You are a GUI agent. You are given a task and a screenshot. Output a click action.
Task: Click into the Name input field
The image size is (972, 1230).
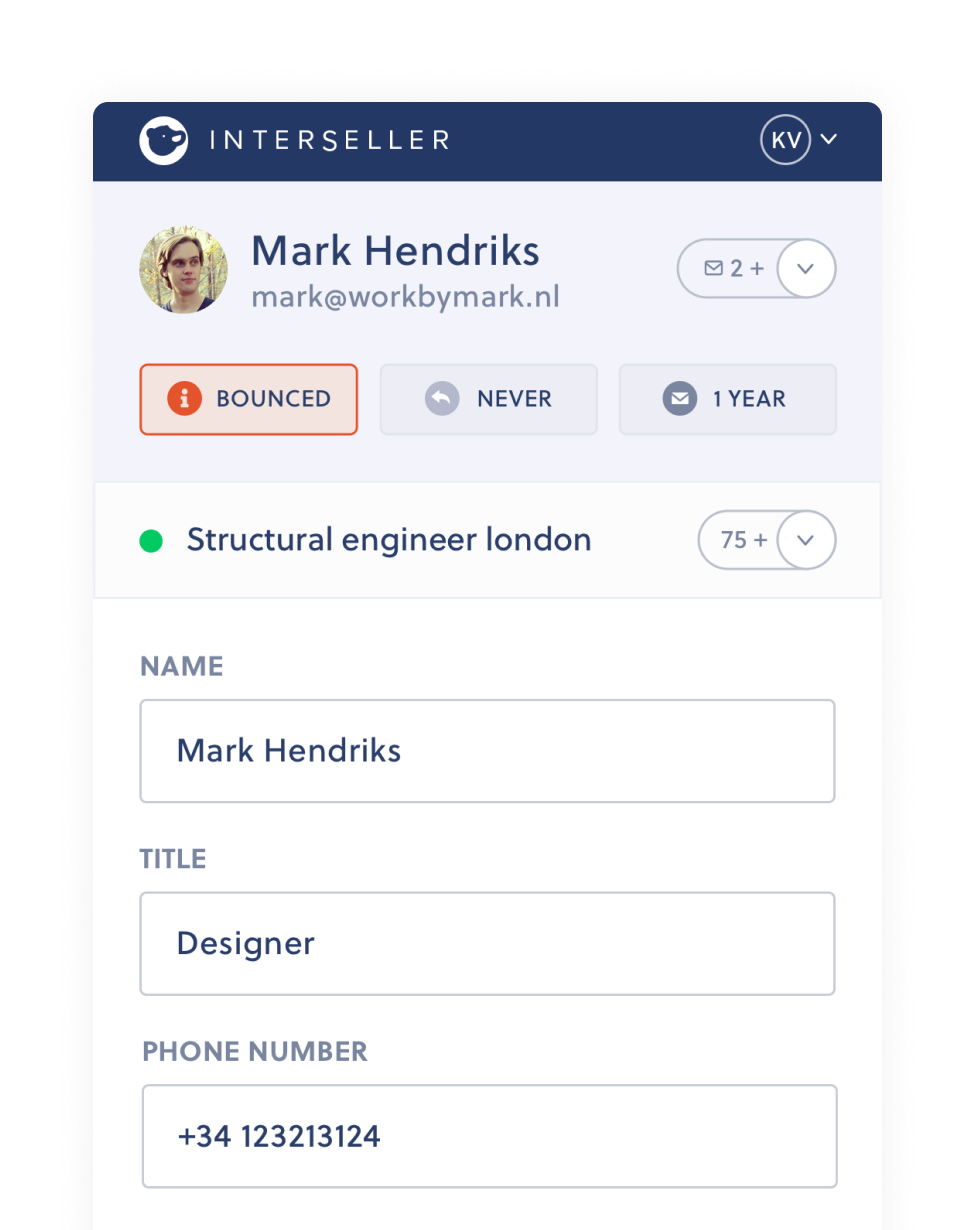click(x=487, y=751)
